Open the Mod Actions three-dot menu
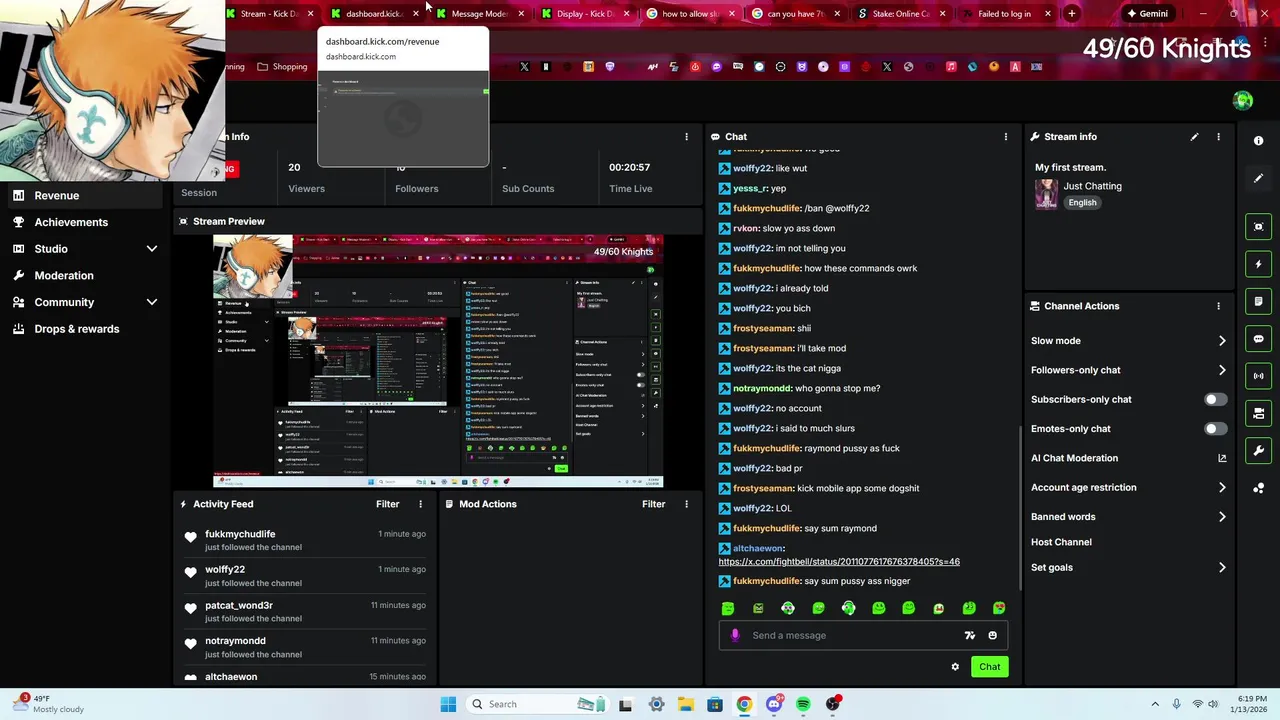Viewport: 1280px width, 720px height. (686, 504)
